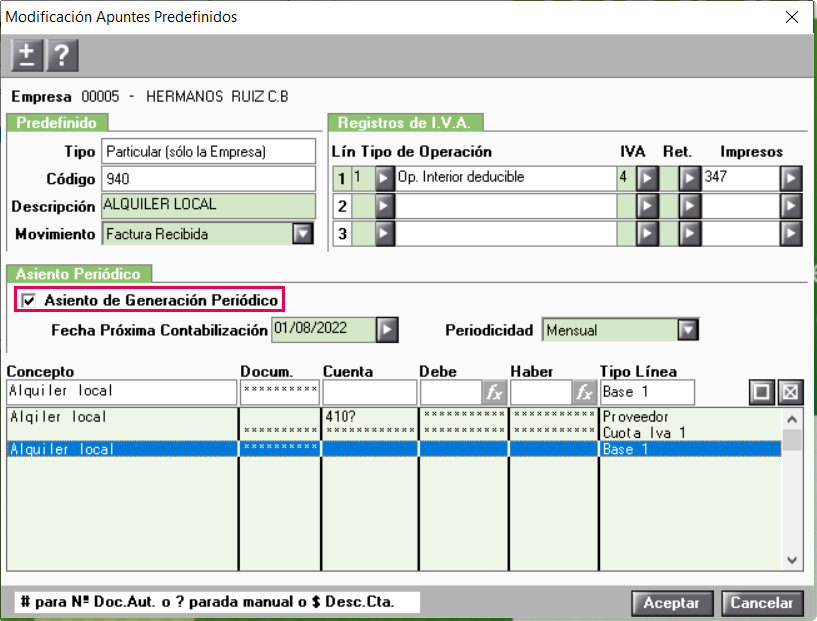Click the Cancelar button
This screenshot has width=817, height=621.
pos(762,603)
